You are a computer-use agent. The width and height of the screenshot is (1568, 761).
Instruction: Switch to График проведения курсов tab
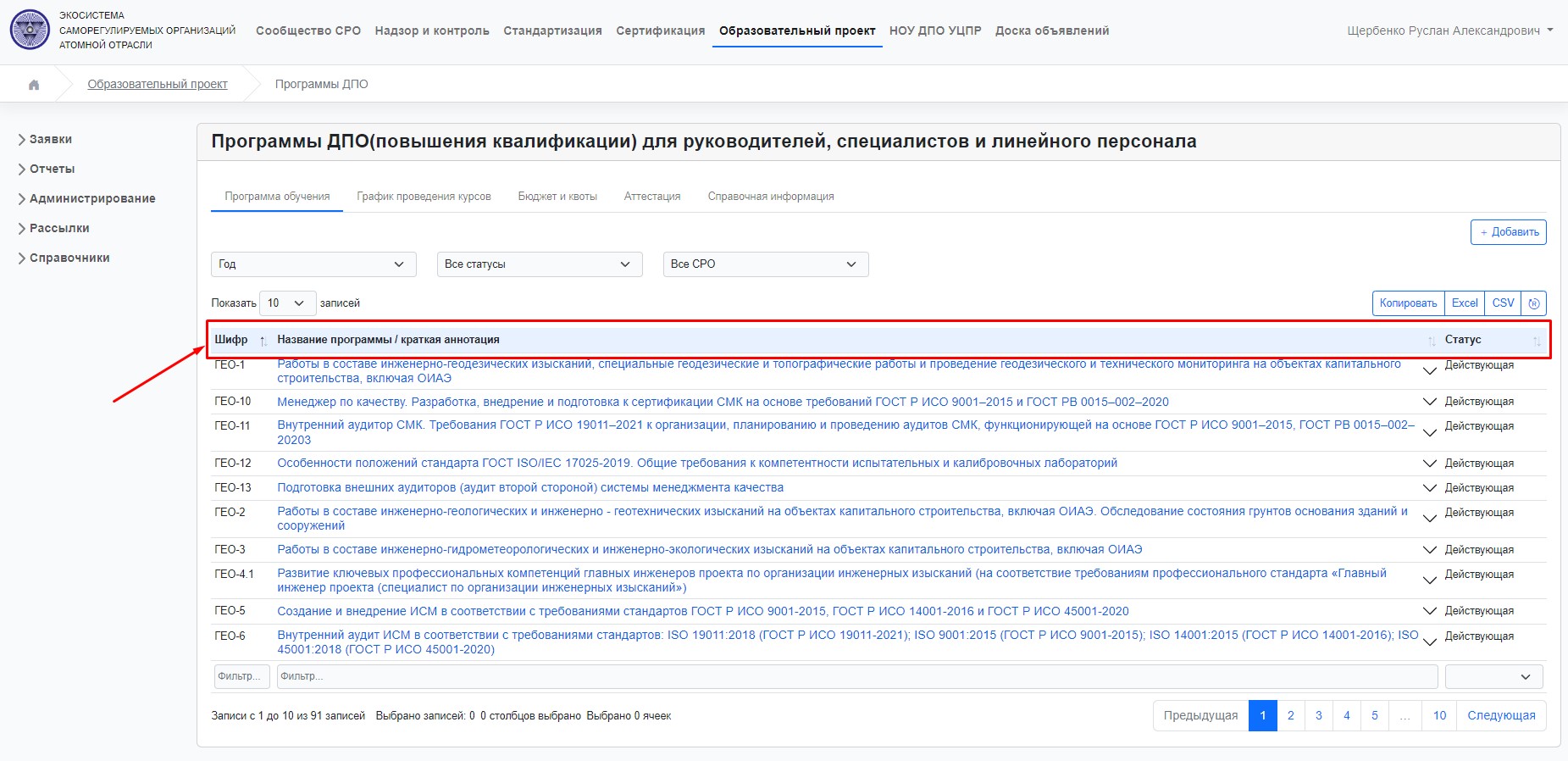pyautogui.click(x=424, y=197)
